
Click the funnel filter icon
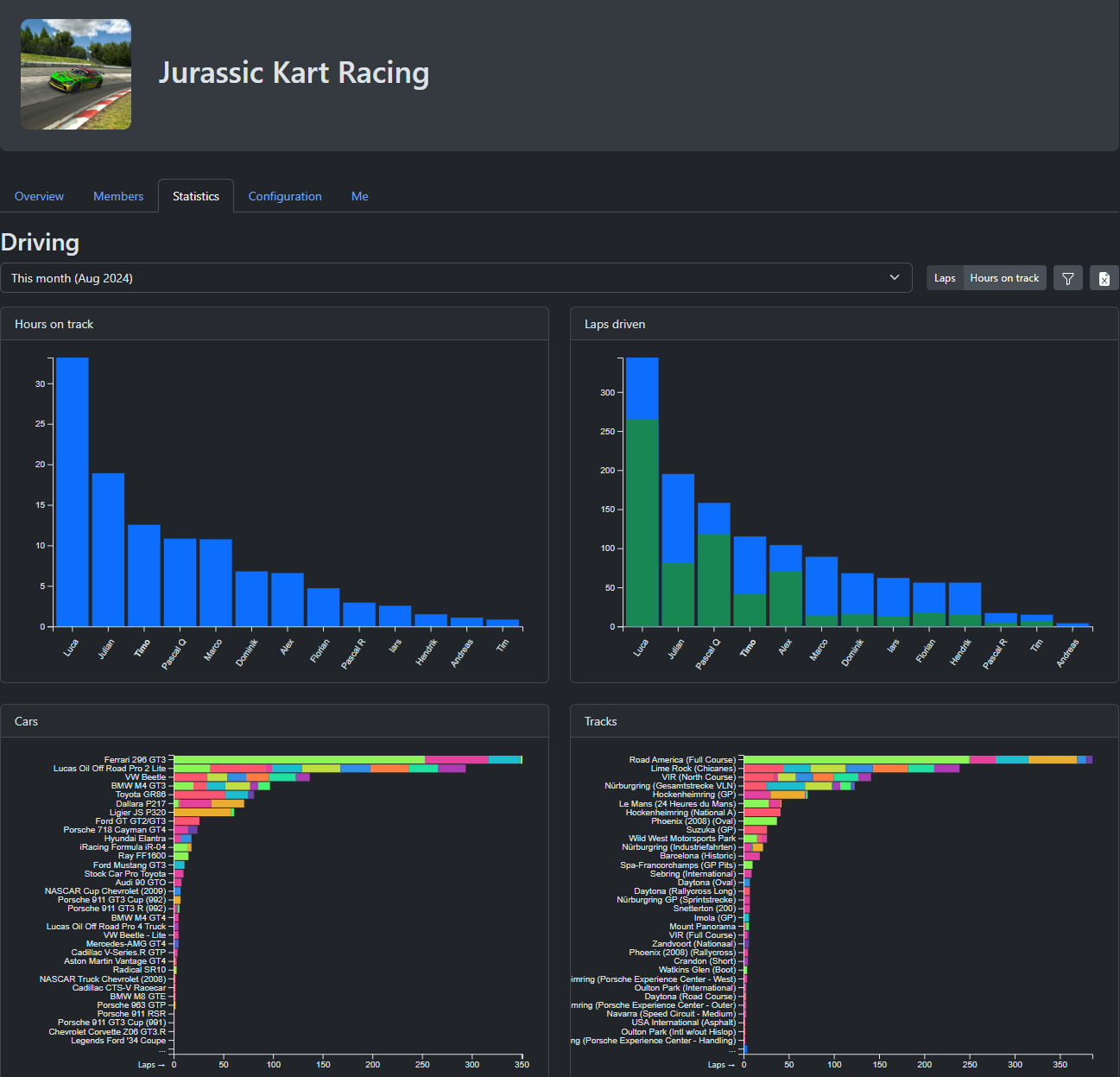[x=1068, y=278]
